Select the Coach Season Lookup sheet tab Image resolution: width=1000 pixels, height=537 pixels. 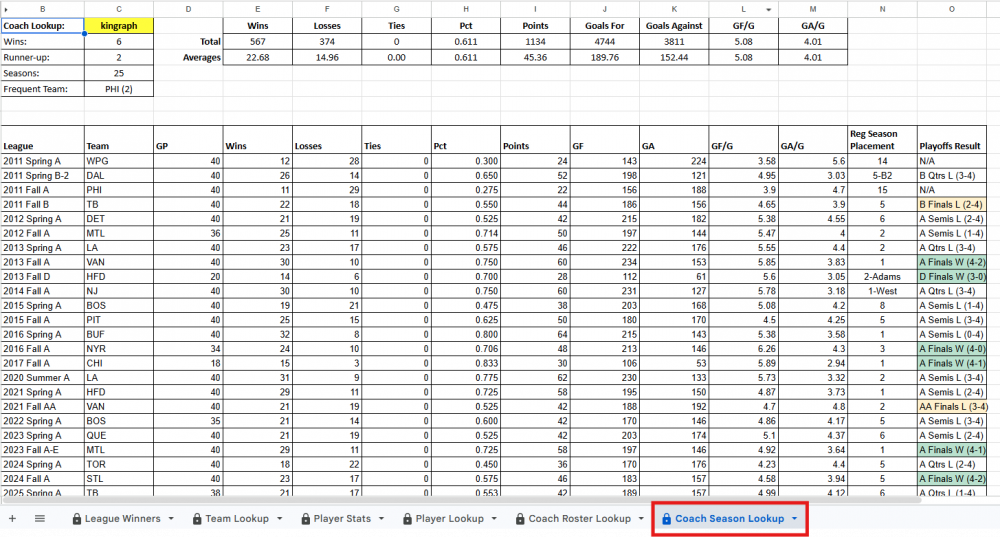click(730, 519)
